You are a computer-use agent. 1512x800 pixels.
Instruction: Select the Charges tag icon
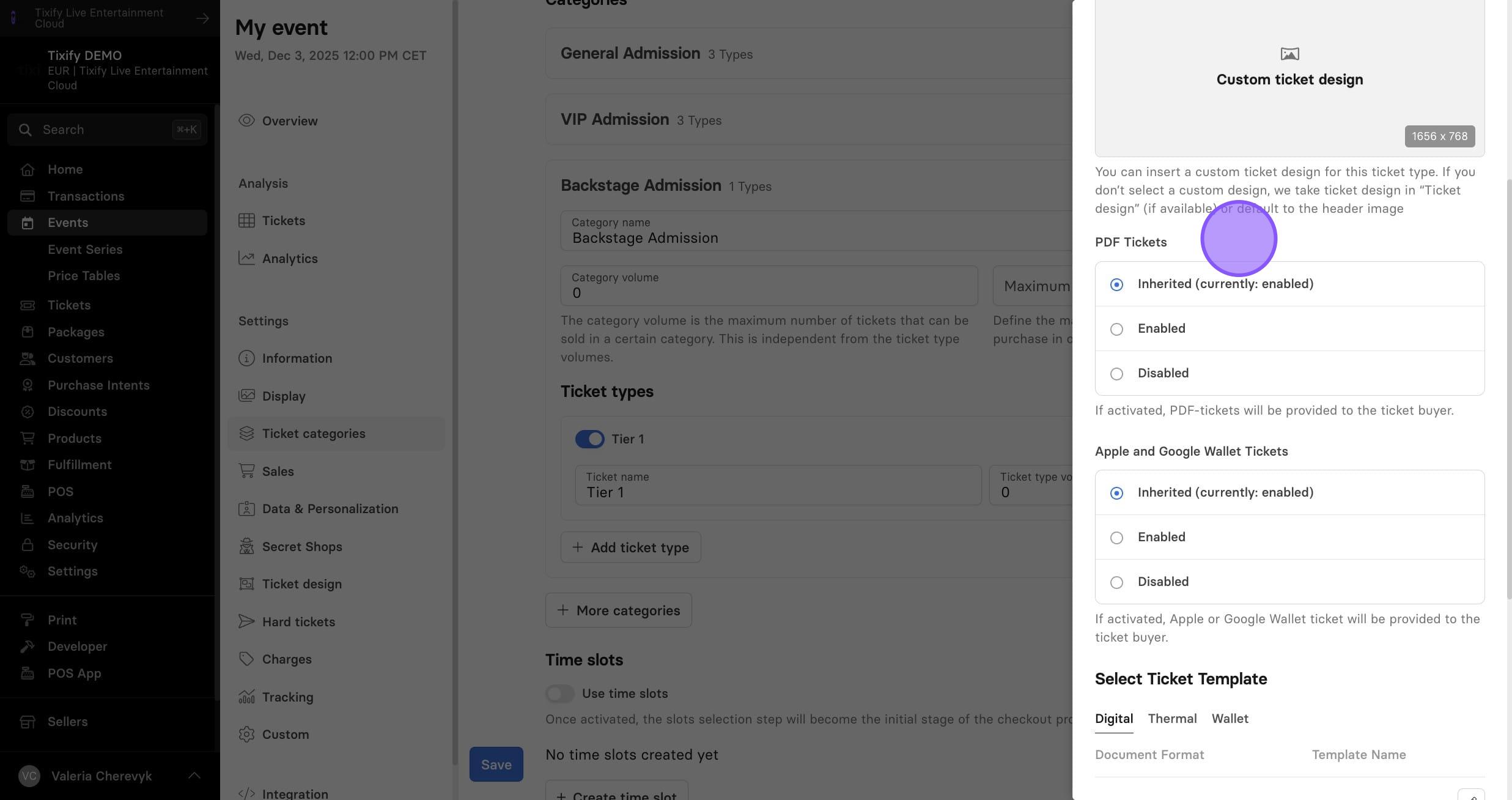point(246,659)
